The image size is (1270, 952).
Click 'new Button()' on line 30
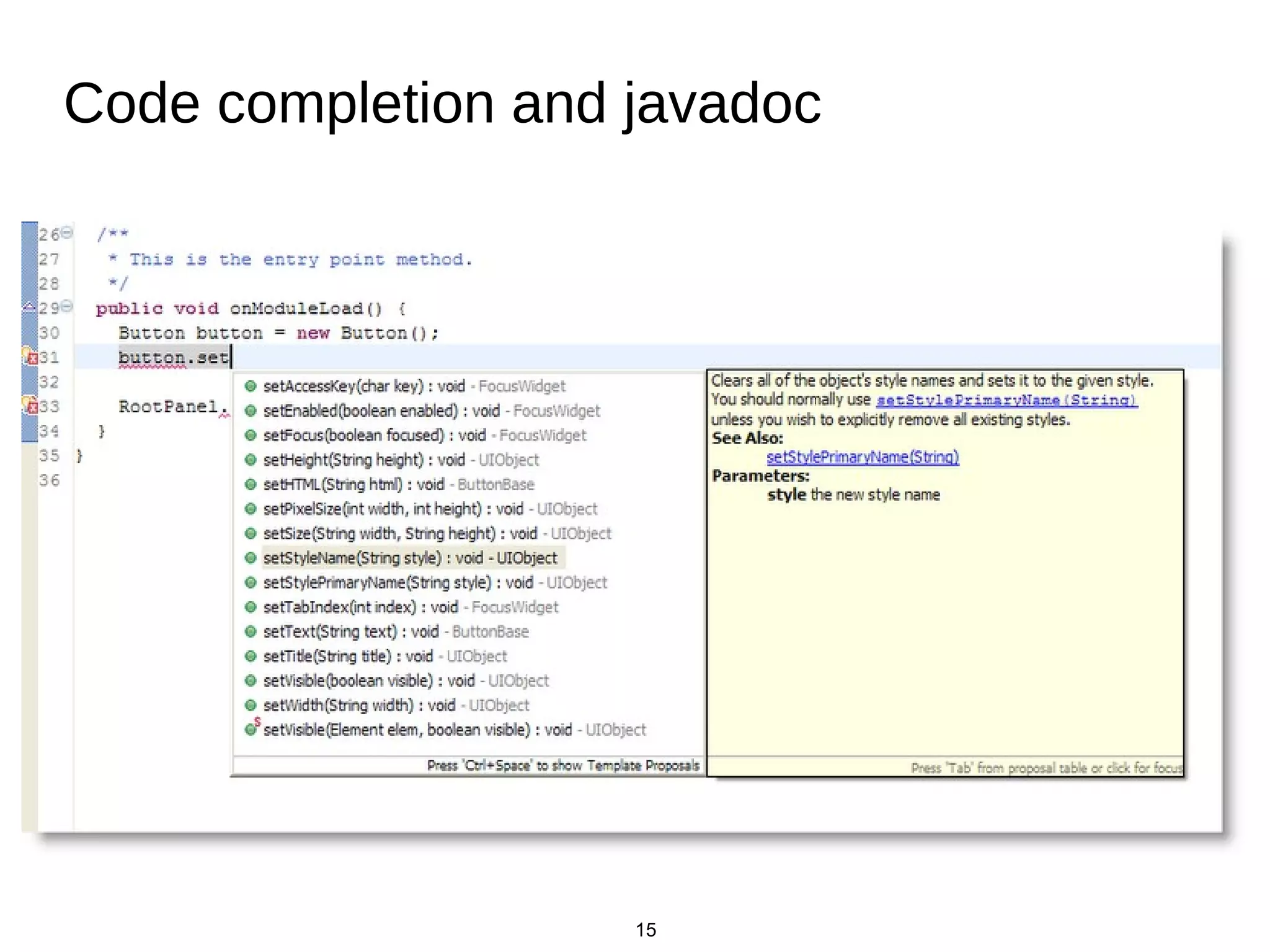pyautogui.click(x=362, y=333)
